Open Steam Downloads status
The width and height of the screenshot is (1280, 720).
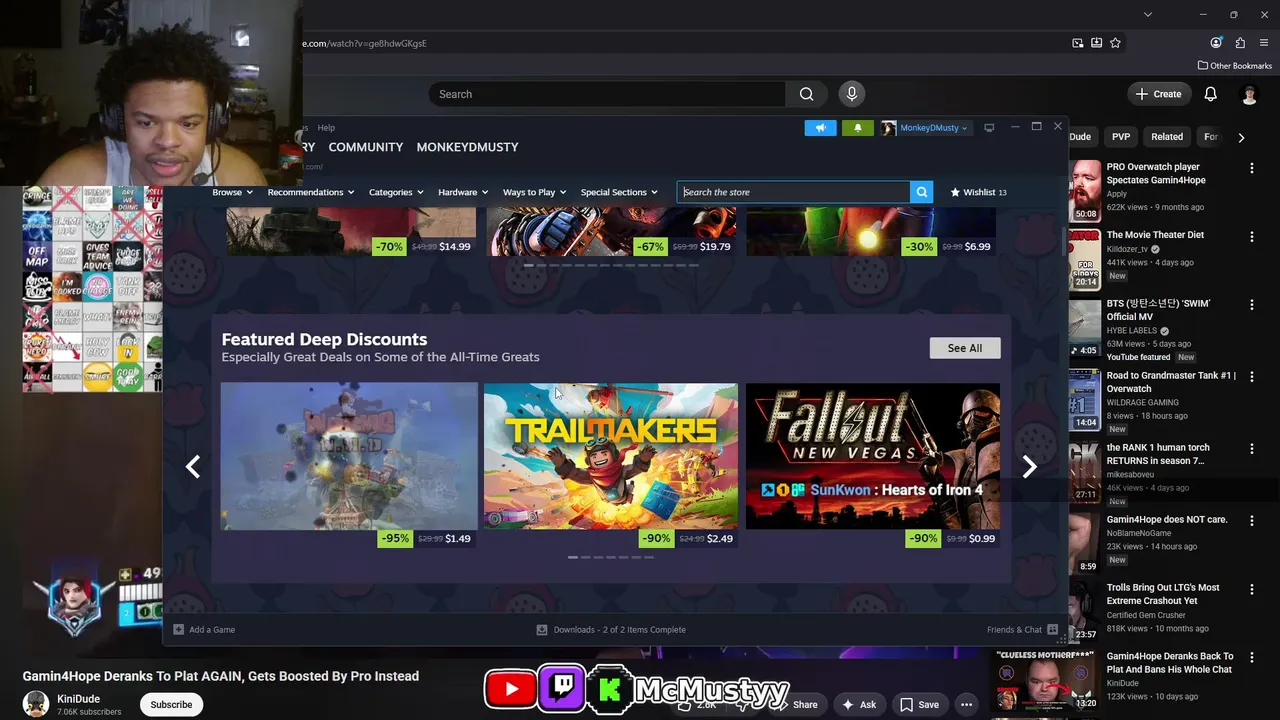coord(611,630)
